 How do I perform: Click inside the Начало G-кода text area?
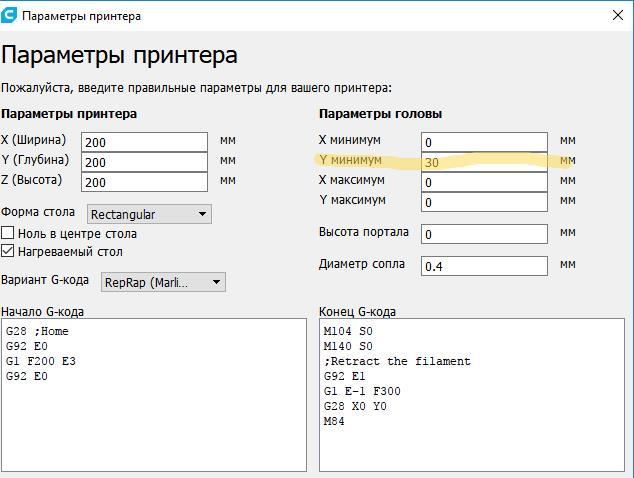[154, 395]
